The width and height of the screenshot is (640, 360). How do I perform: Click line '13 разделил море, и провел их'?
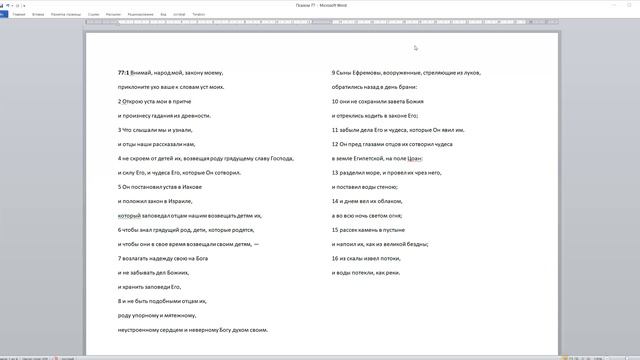click(387, 173)
